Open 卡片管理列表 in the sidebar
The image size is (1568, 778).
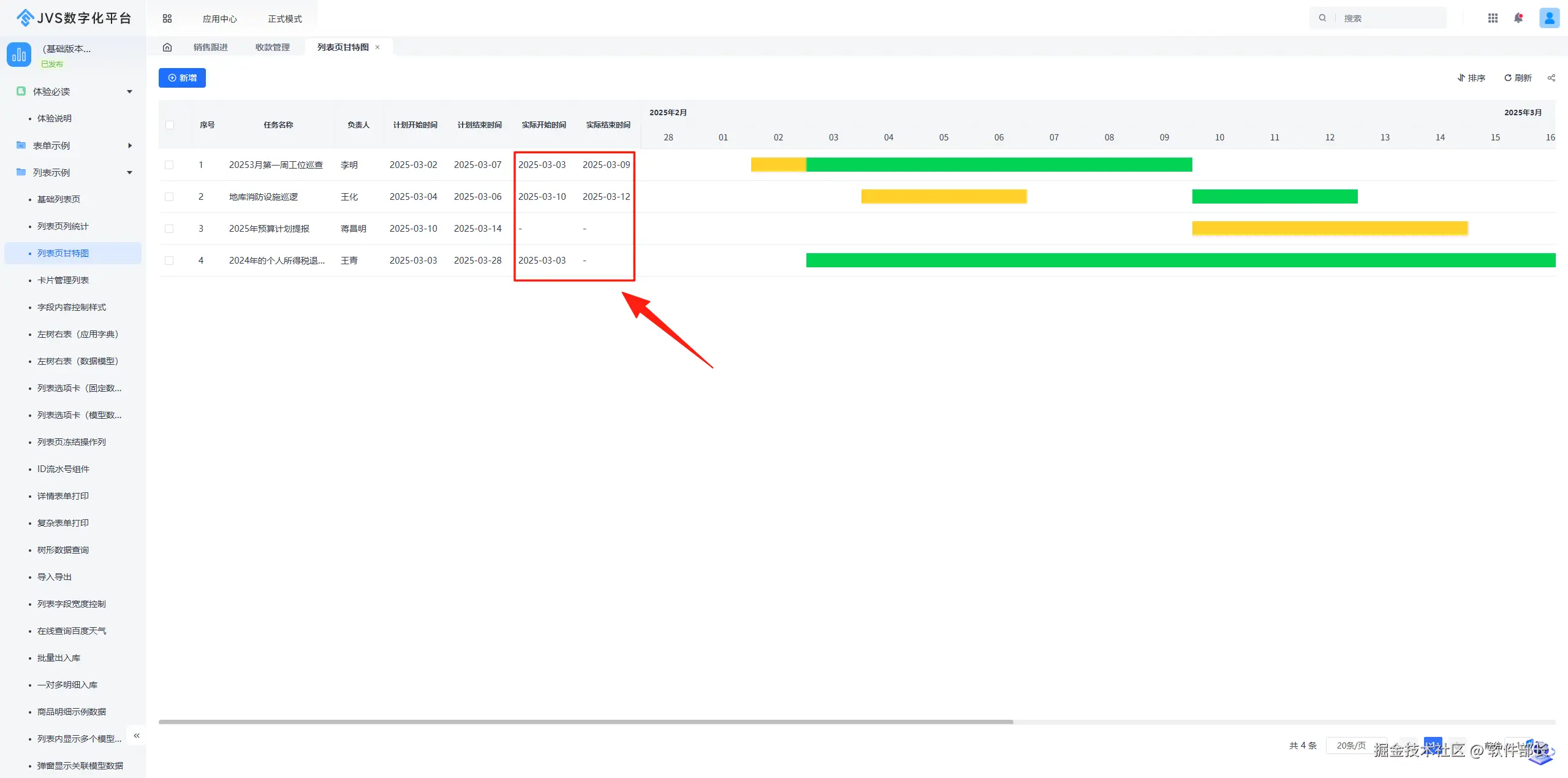63,280
